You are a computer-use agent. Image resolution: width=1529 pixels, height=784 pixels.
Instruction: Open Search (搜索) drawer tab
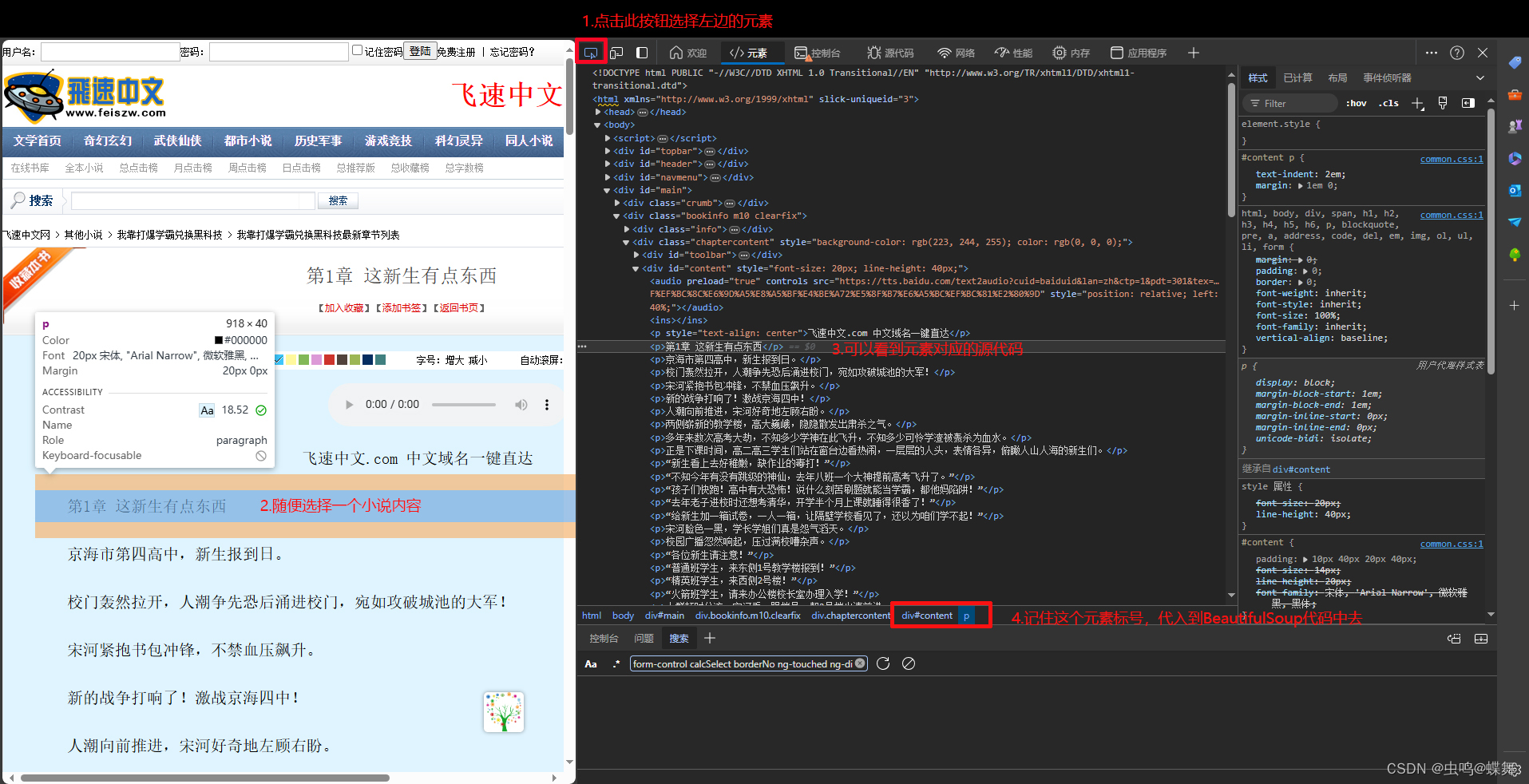point(679,638)
